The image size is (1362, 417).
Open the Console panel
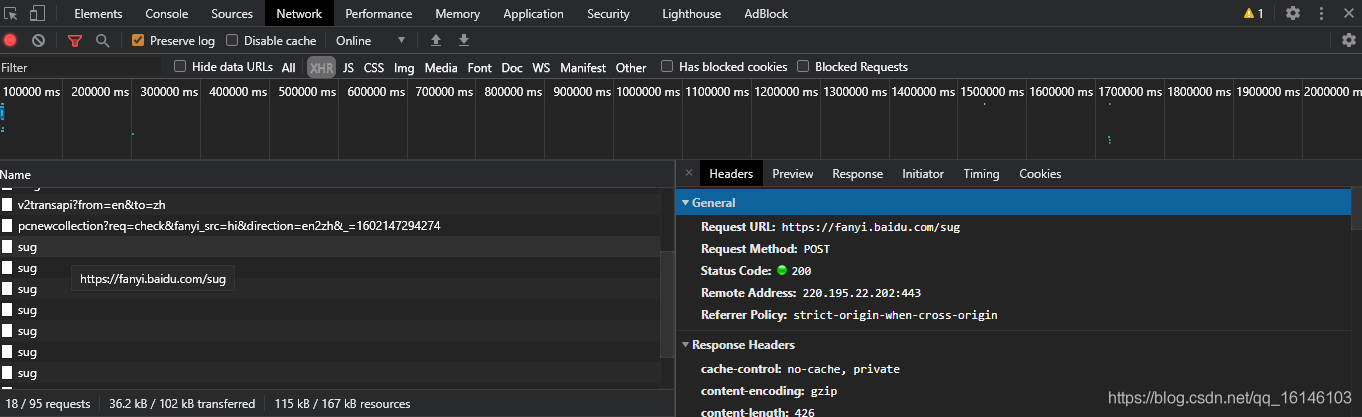click(x=167, y=14)
